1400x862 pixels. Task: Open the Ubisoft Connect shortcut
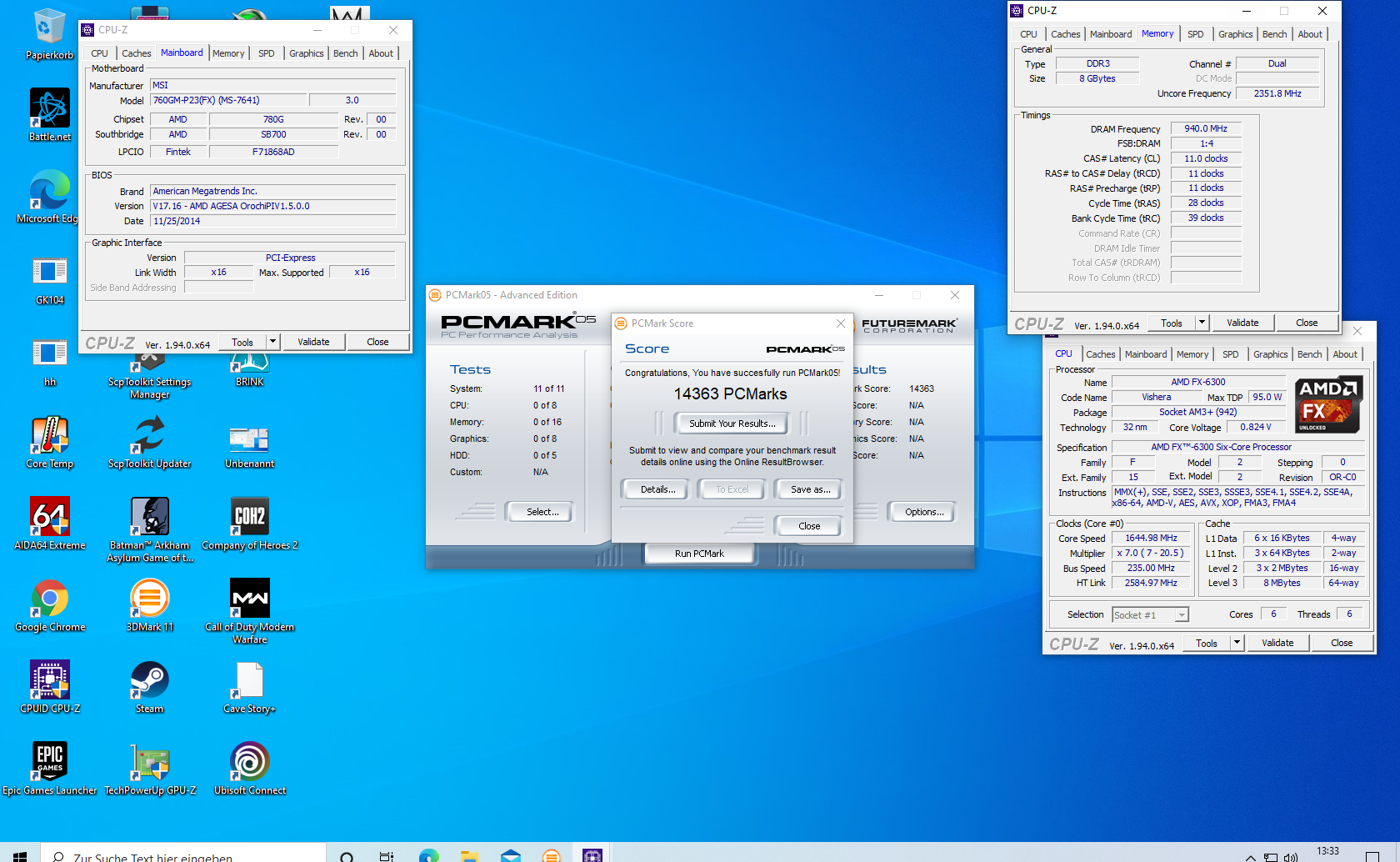(249, 769)
